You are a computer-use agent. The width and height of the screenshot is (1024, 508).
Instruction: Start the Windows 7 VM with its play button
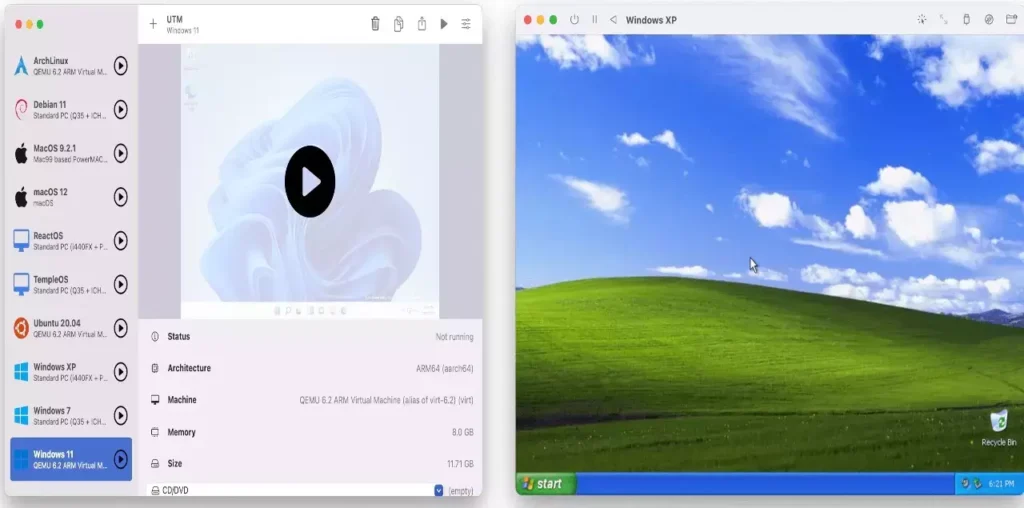point(120,416)
